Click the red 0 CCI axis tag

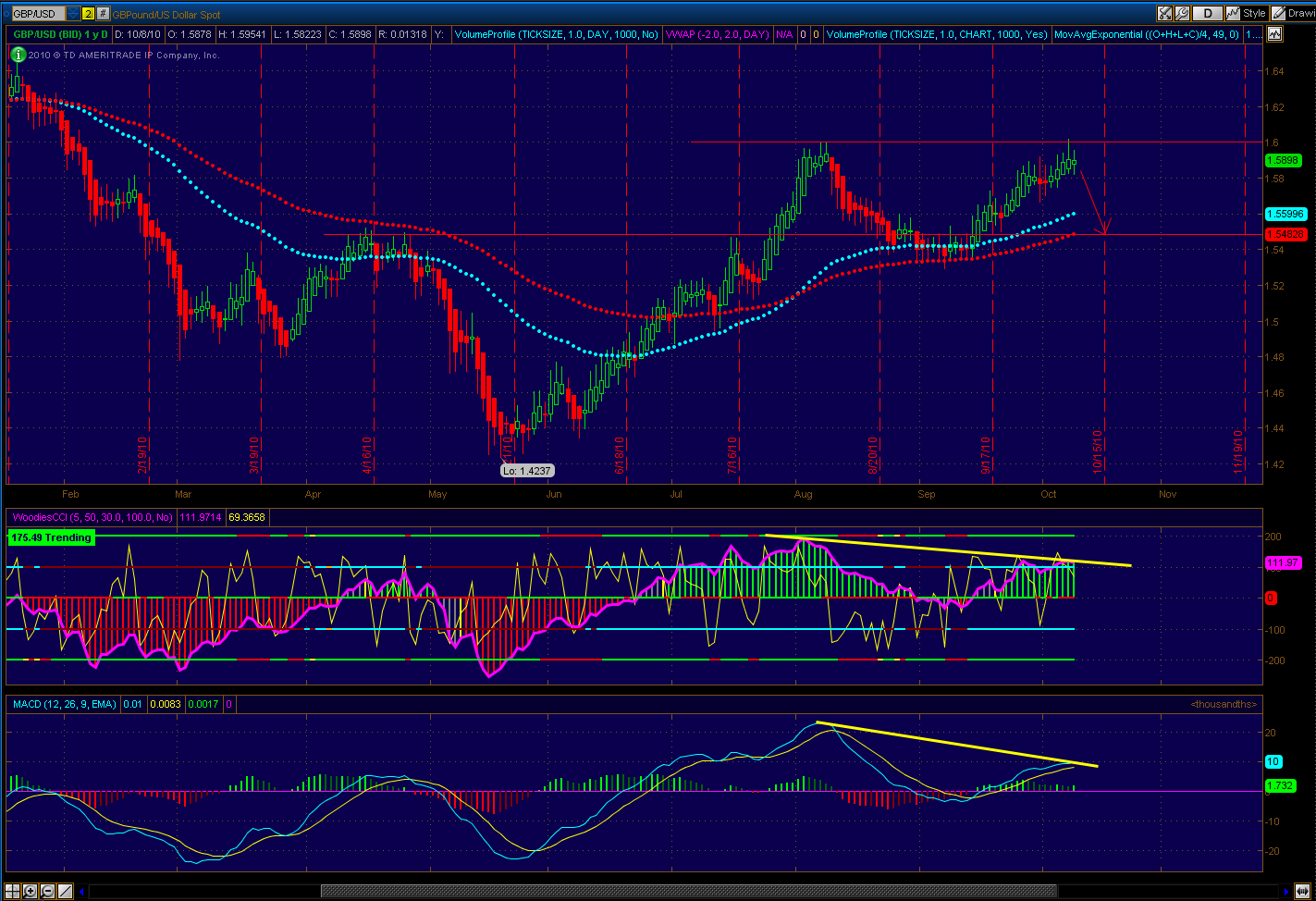tap(1272, 599)
